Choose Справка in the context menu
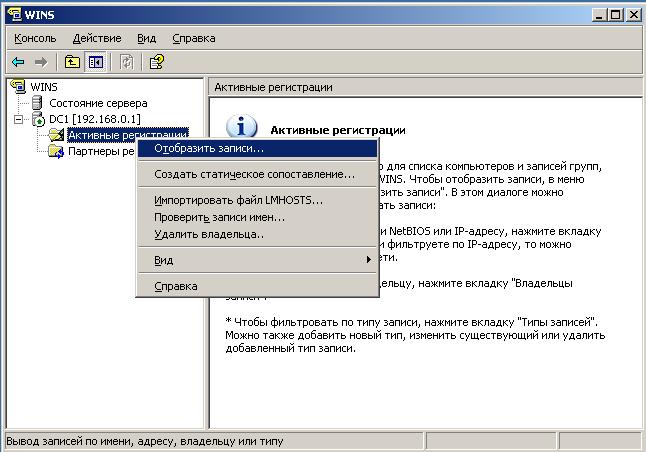Viewport: 646px width, 452px height. [x=257, y=286]
